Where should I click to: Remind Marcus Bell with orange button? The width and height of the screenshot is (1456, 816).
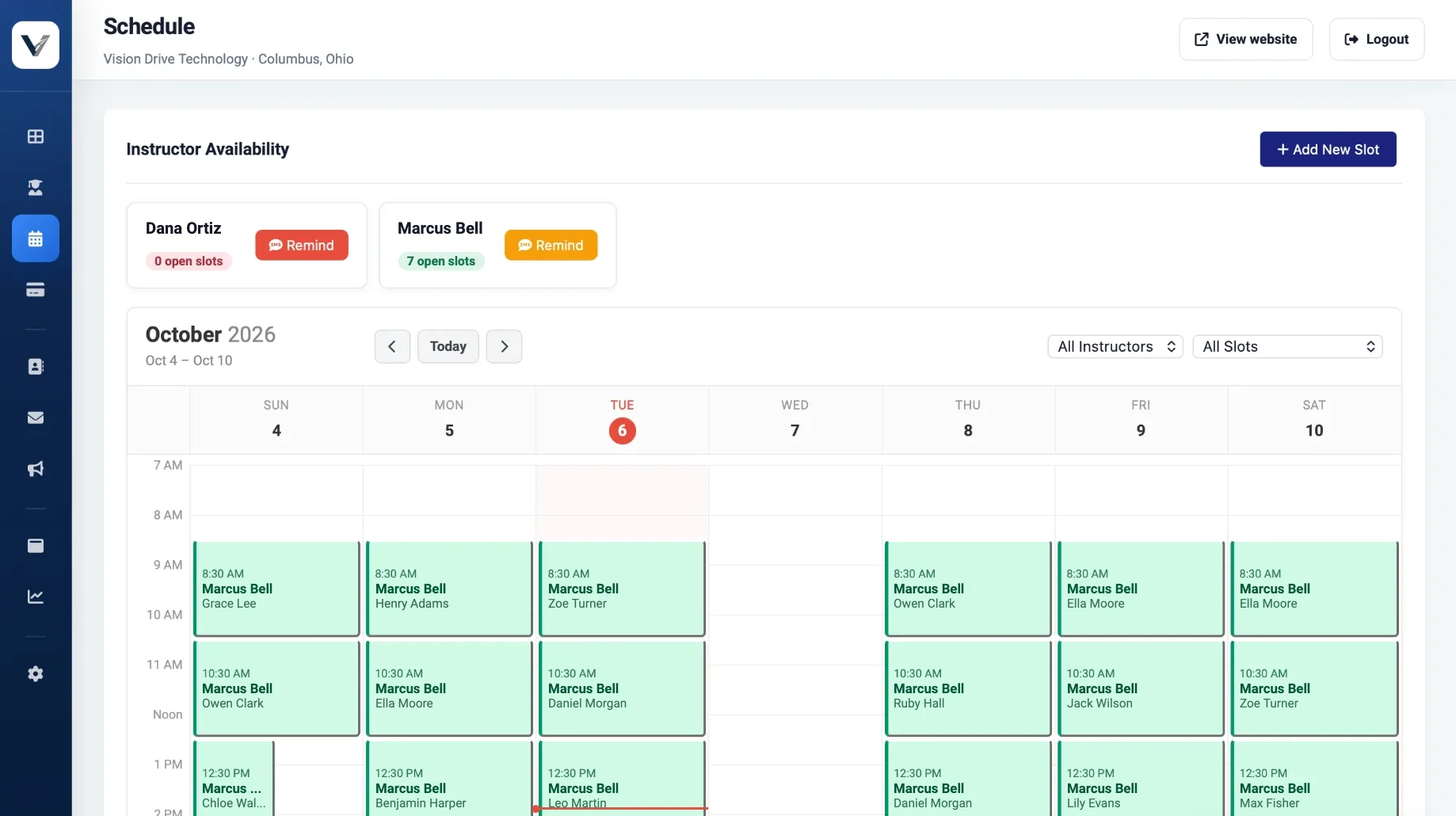551,245
